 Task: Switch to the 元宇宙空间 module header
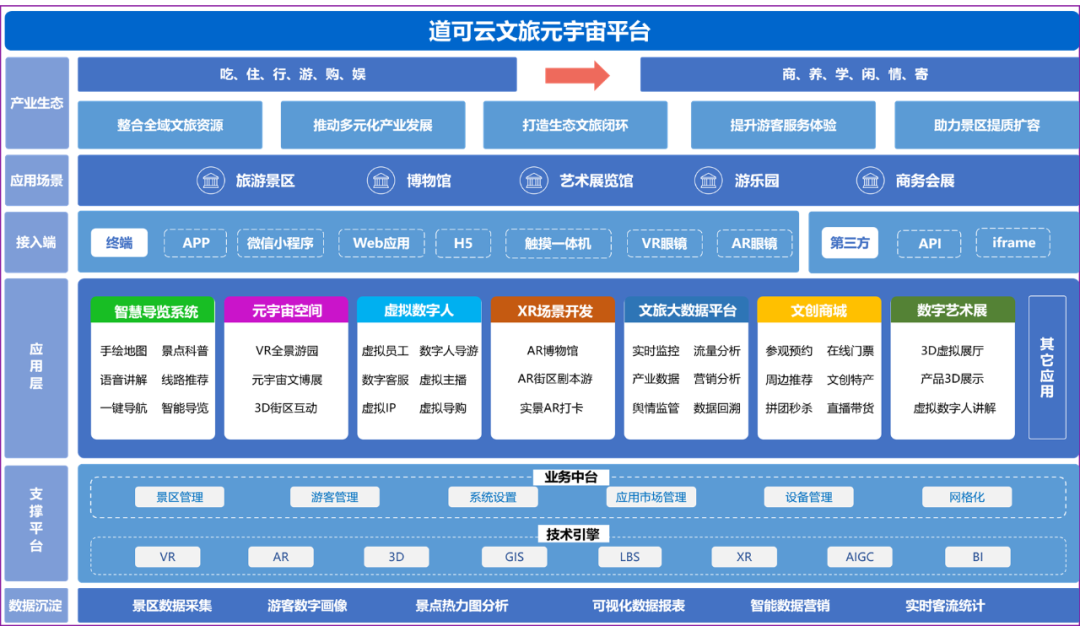[x=286, y=310]
